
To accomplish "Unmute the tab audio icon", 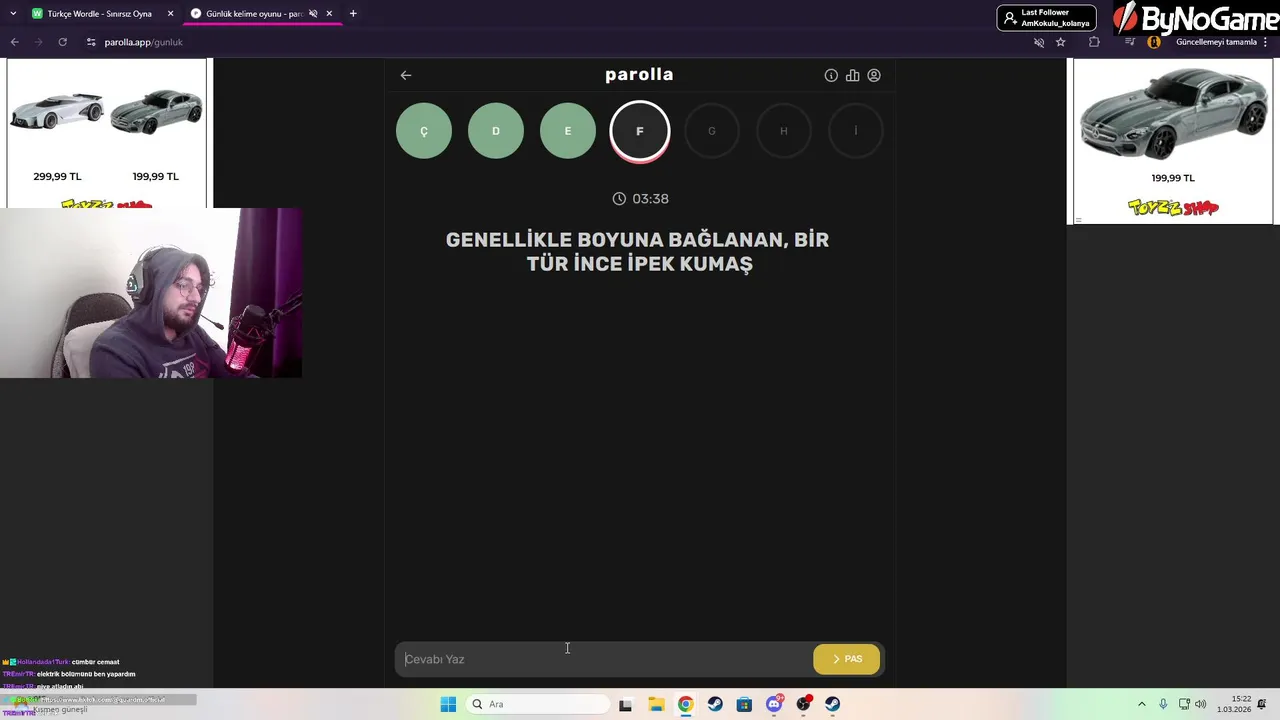I will (x=313, y=14).
